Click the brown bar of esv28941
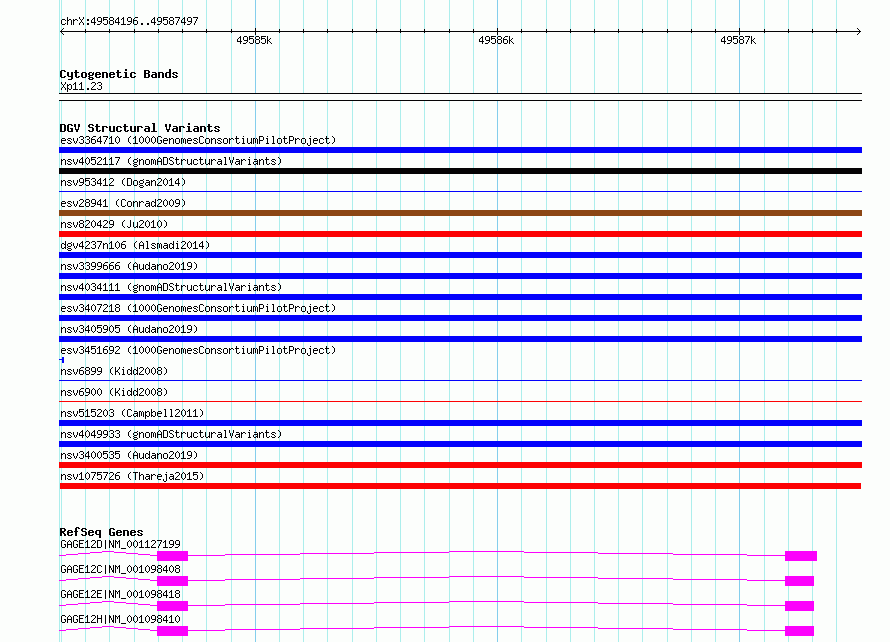890x642 pixels. click(x=460, y=213)
